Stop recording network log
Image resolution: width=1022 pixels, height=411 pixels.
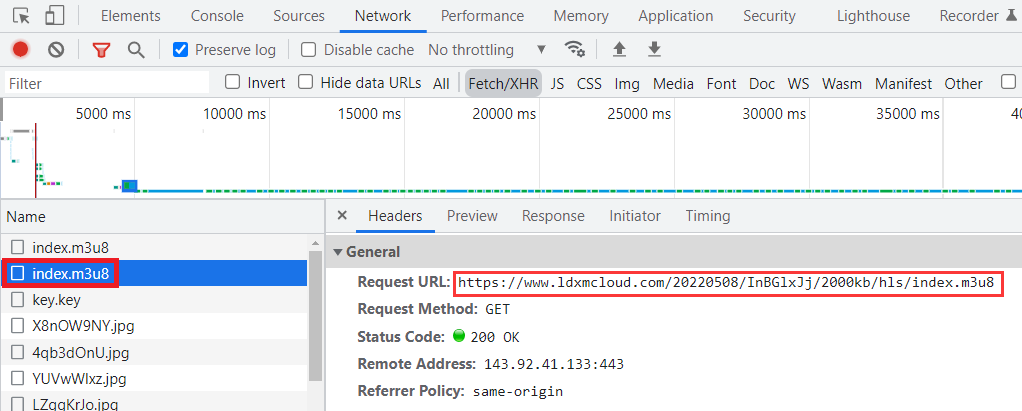tap(21, 50)
